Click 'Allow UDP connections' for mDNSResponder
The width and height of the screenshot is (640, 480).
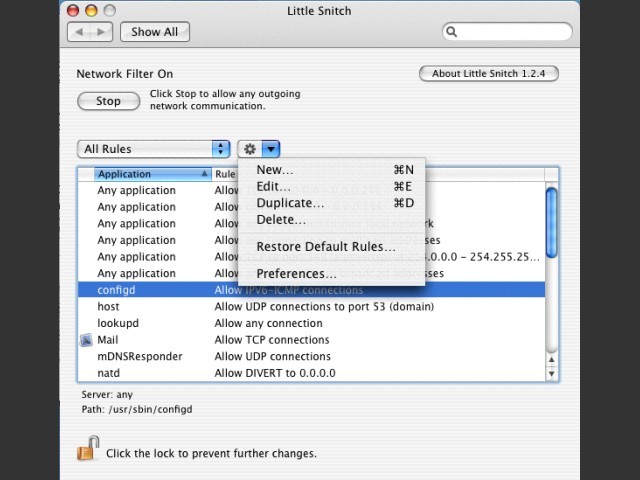pyautogui.click(x=273, y=357)
